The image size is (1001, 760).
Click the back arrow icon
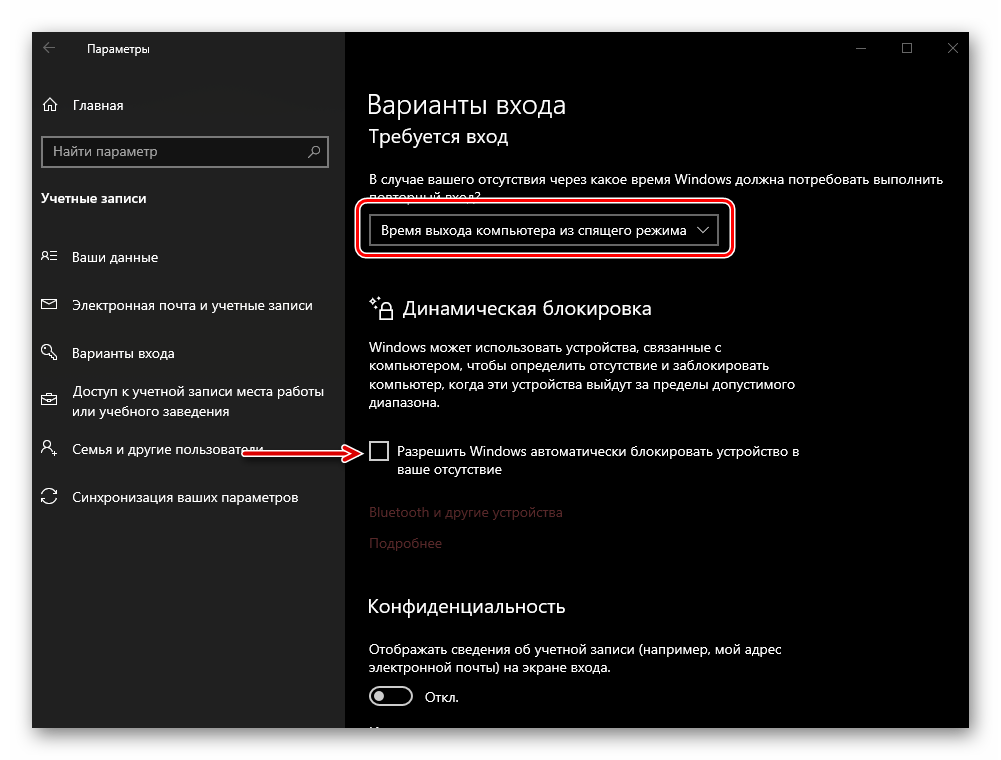(49, 48)
